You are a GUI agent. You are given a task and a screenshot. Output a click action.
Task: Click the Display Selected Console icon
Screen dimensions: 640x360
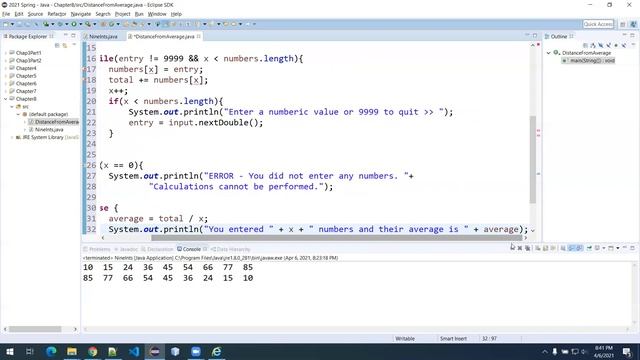(597, 248)
